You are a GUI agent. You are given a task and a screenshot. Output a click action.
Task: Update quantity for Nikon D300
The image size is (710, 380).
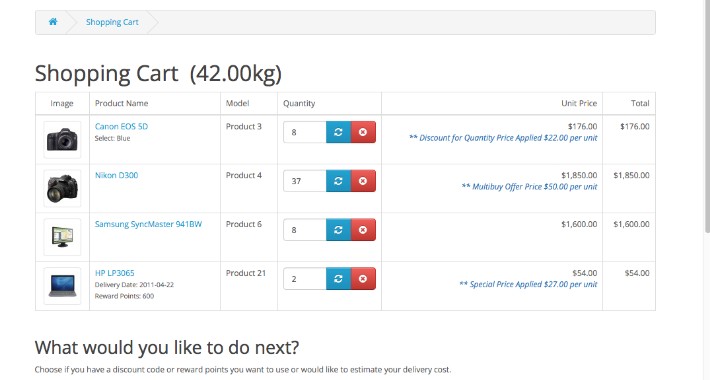(x=338, y=181)
